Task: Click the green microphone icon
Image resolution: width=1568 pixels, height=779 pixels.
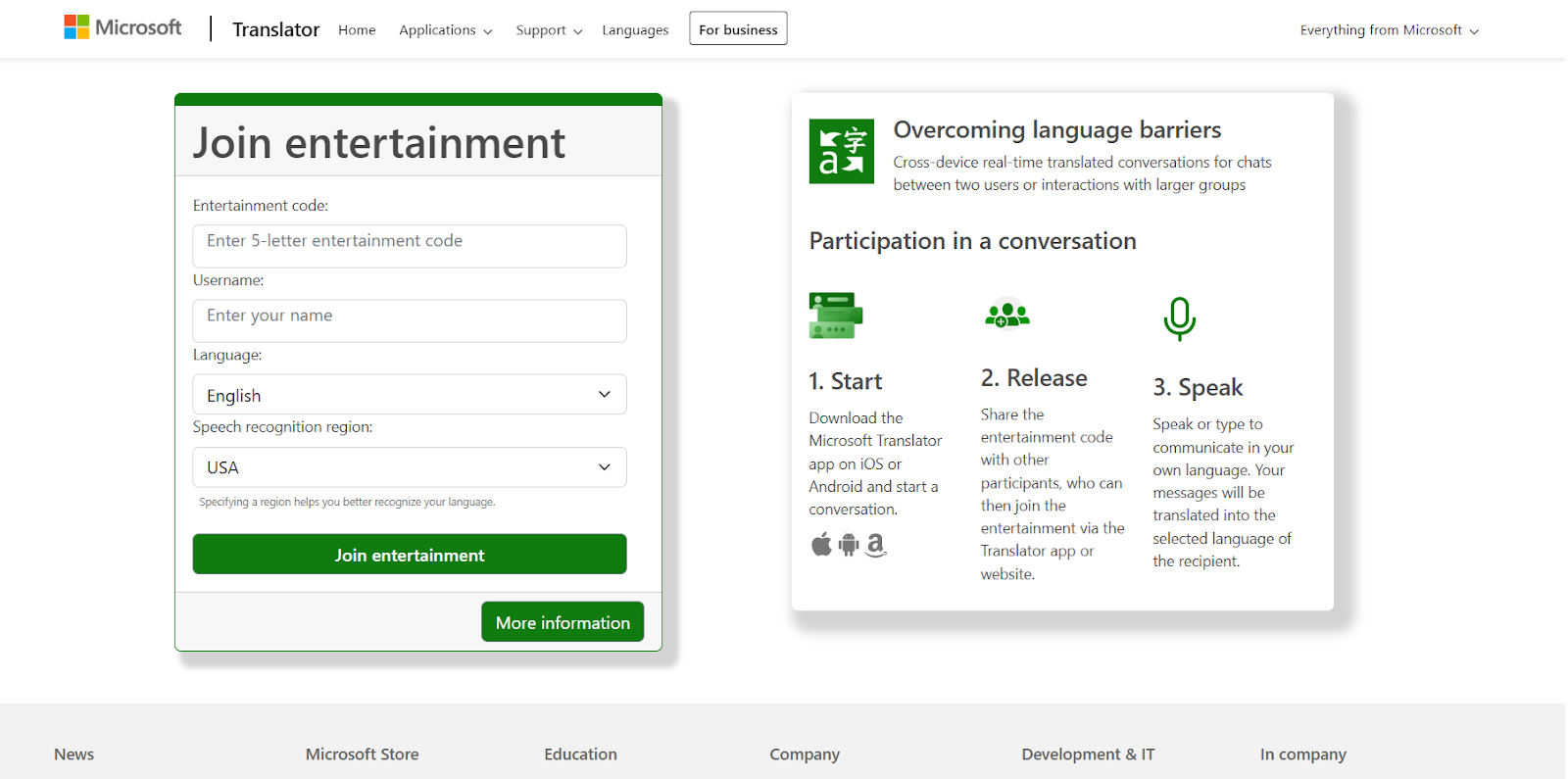Action: tap(1179, 318)
